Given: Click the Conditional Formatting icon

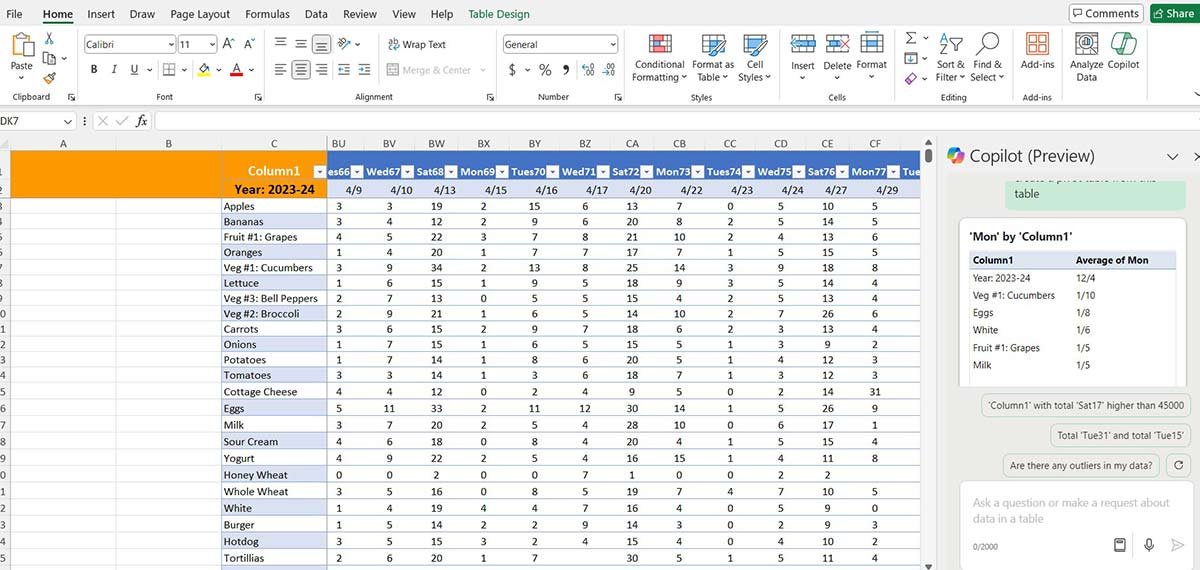Looking at the screenshot, I should click(x=659, y=45).
